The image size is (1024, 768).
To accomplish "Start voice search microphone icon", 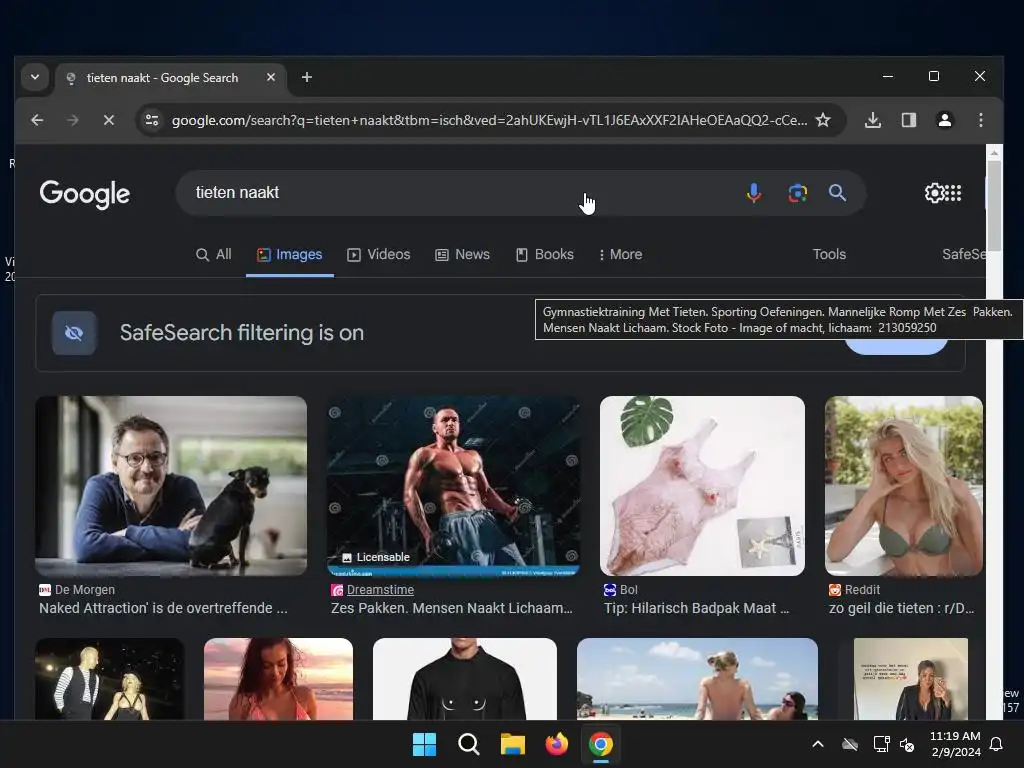I will point(754,193).
